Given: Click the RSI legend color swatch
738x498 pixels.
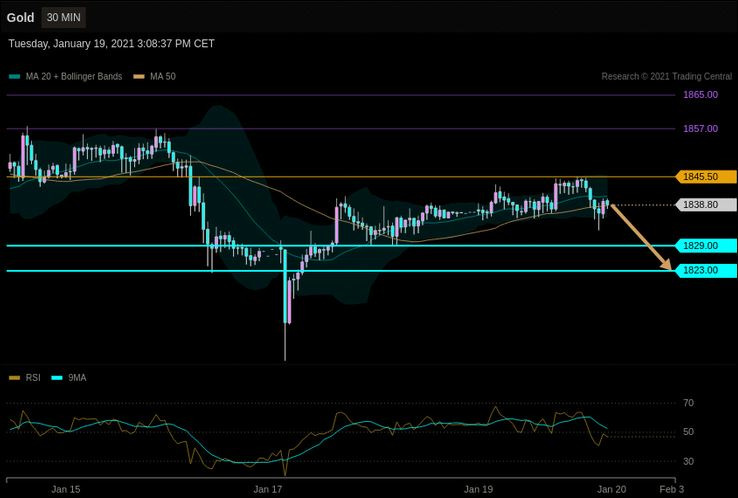Looking at the screenshot, I should (15, 378).
